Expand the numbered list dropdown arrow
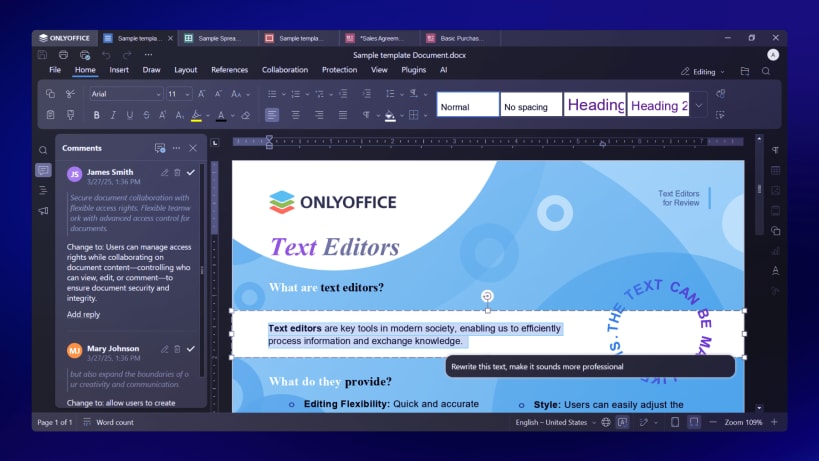 point(307,94)
